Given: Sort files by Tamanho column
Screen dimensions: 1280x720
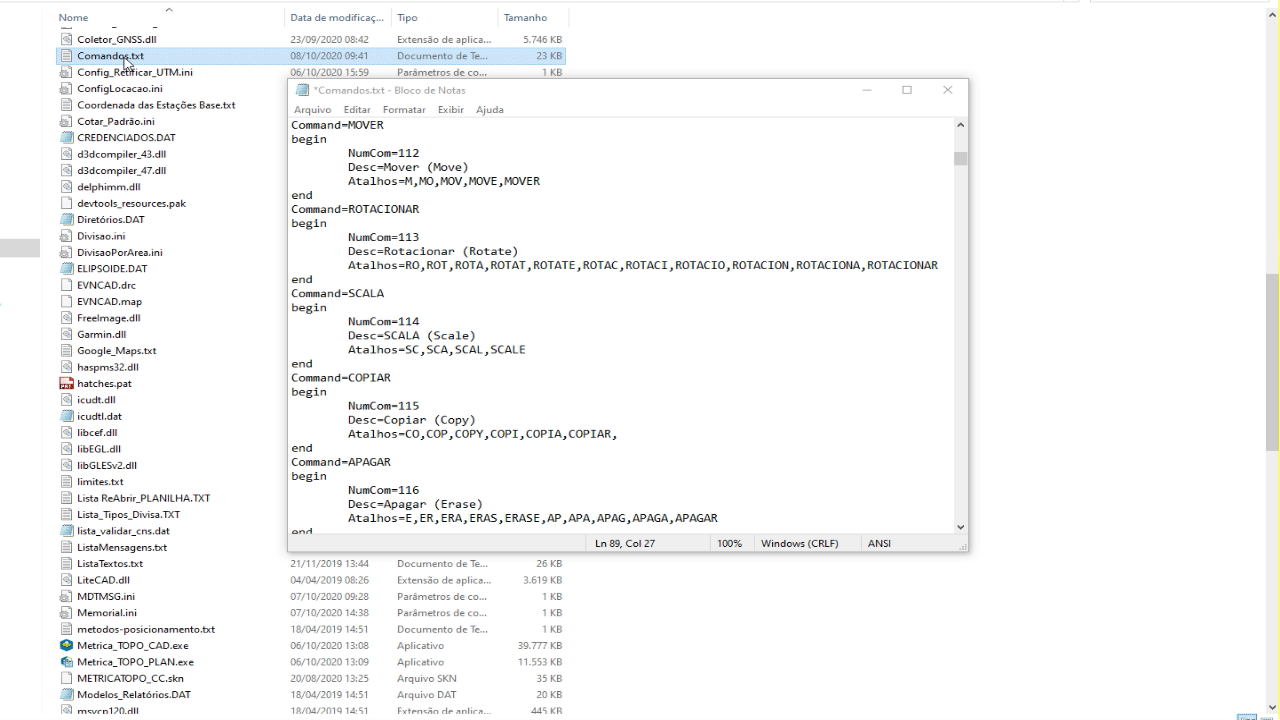Looking at the screenshot, I should tap(525, 18).
